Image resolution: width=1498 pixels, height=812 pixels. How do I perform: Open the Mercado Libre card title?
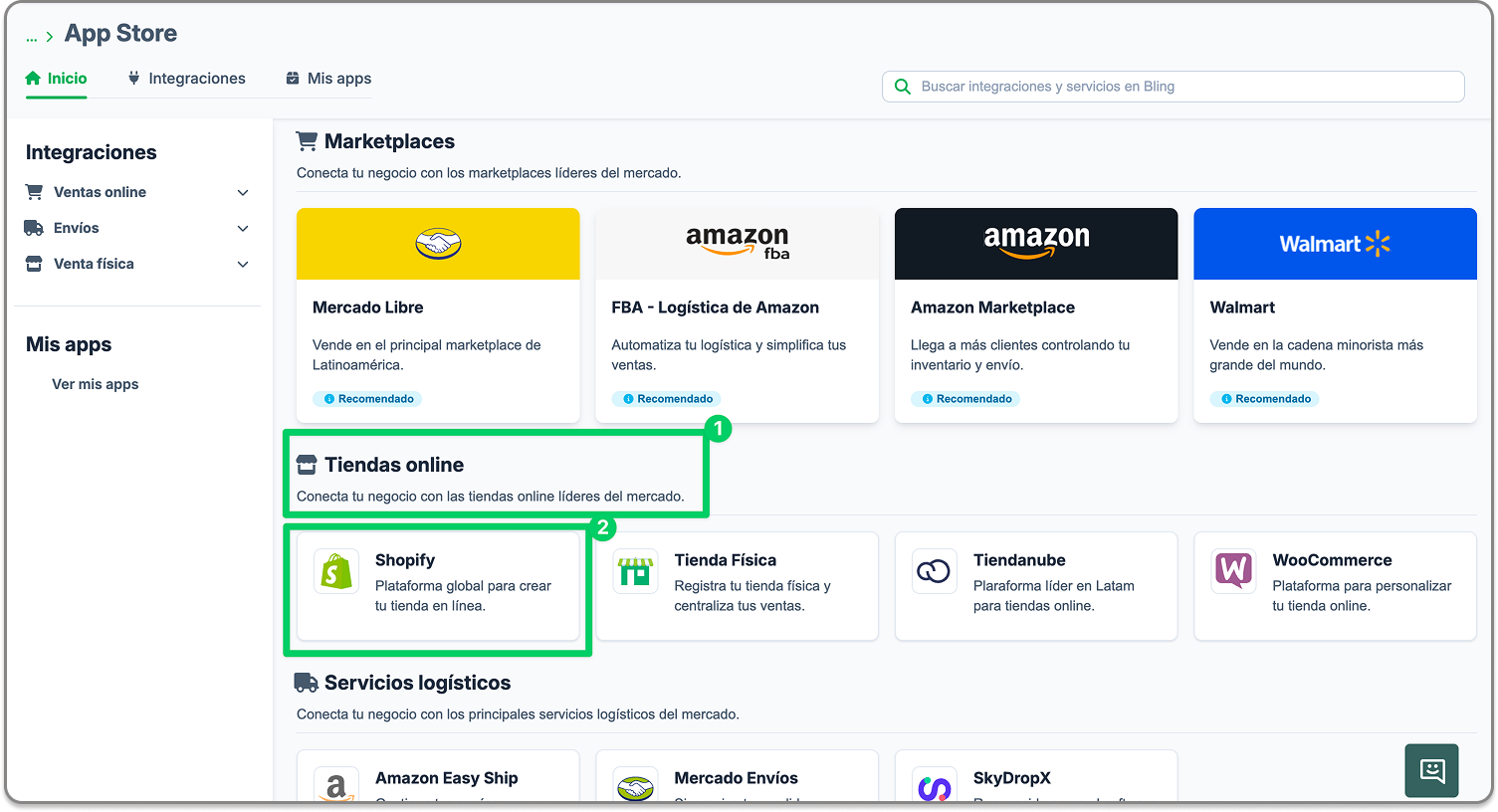coord(368,307)
